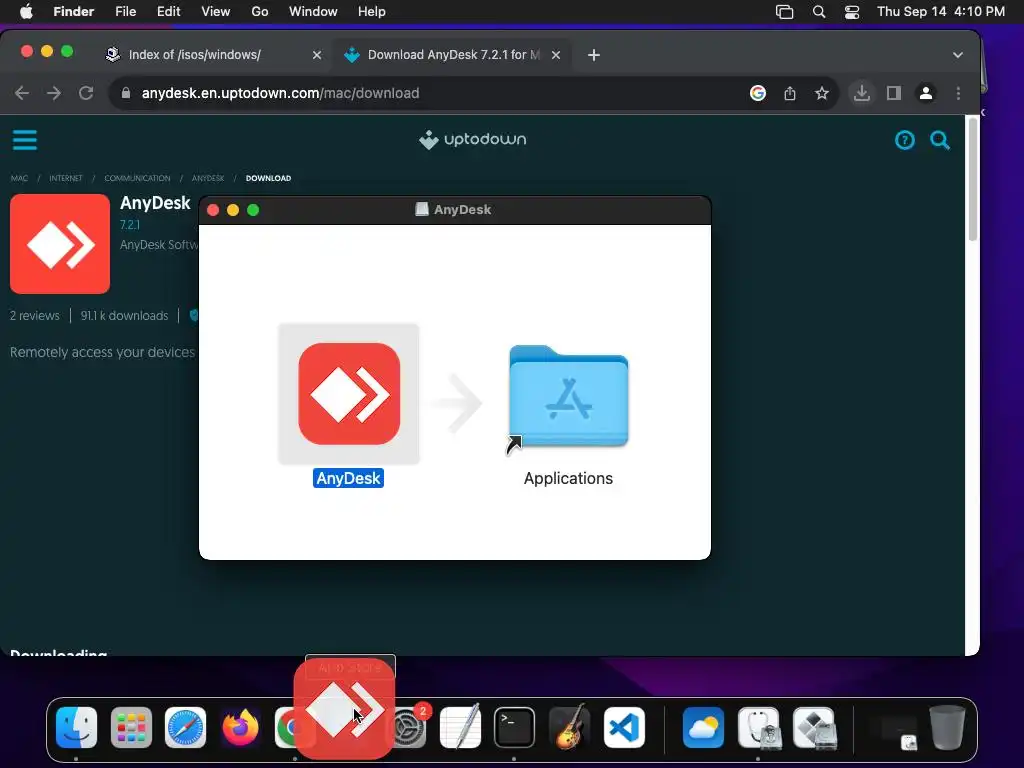The image size is (1024, 768).
Task: Open a new browser tab
Action: coord(594,55)
